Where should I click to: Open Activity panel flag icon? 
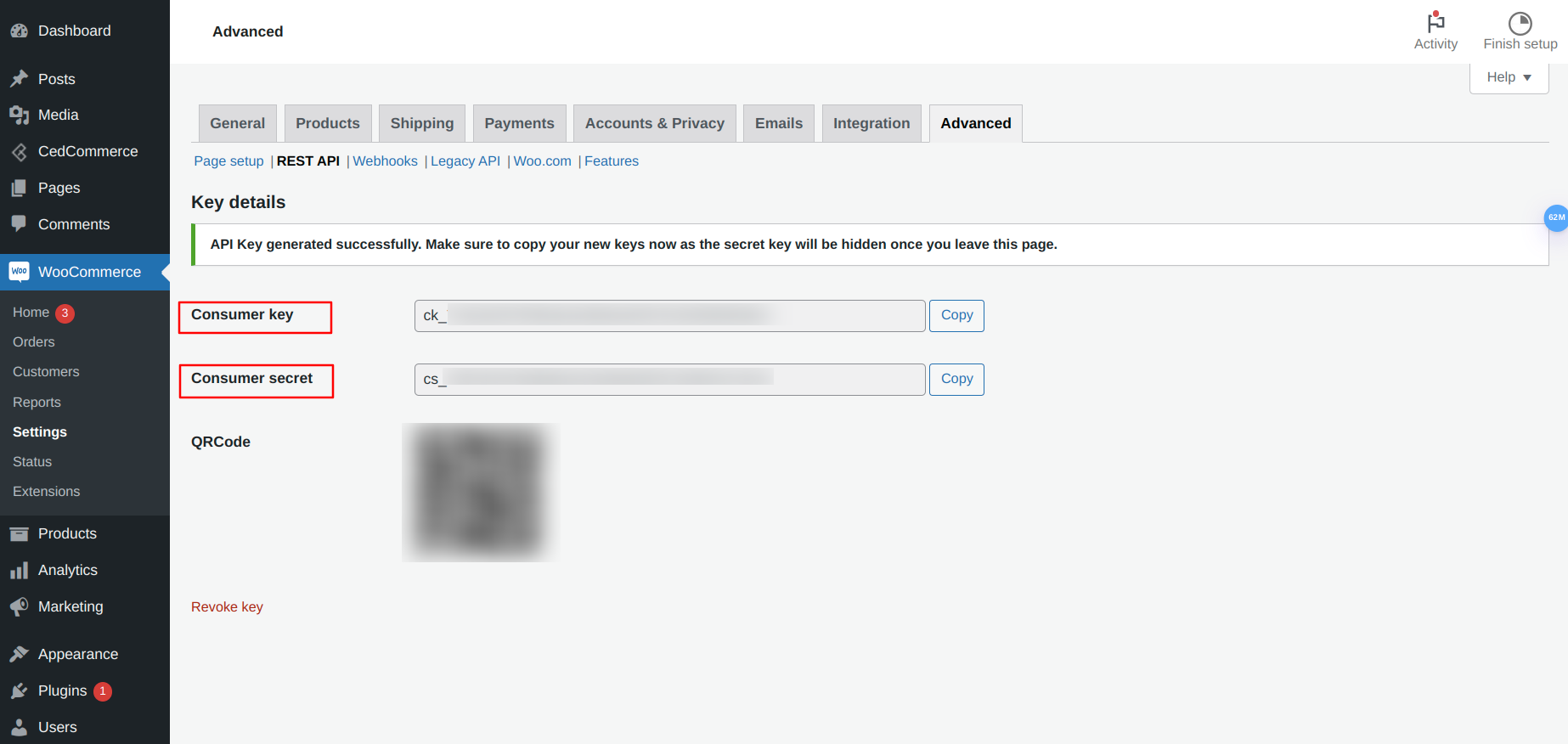[x=1435, y=23]
